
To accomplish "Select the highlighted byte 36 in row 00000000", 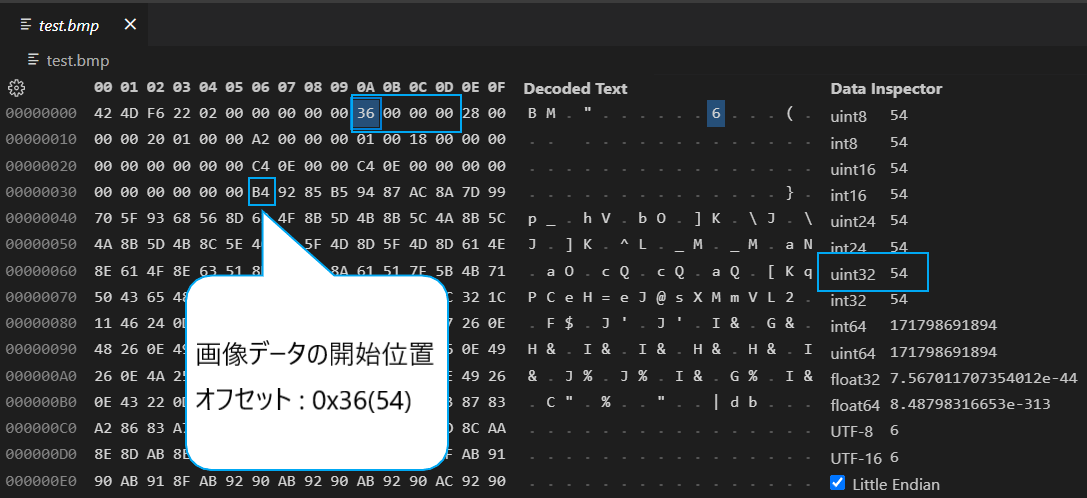I will click(x=366, y=113).
